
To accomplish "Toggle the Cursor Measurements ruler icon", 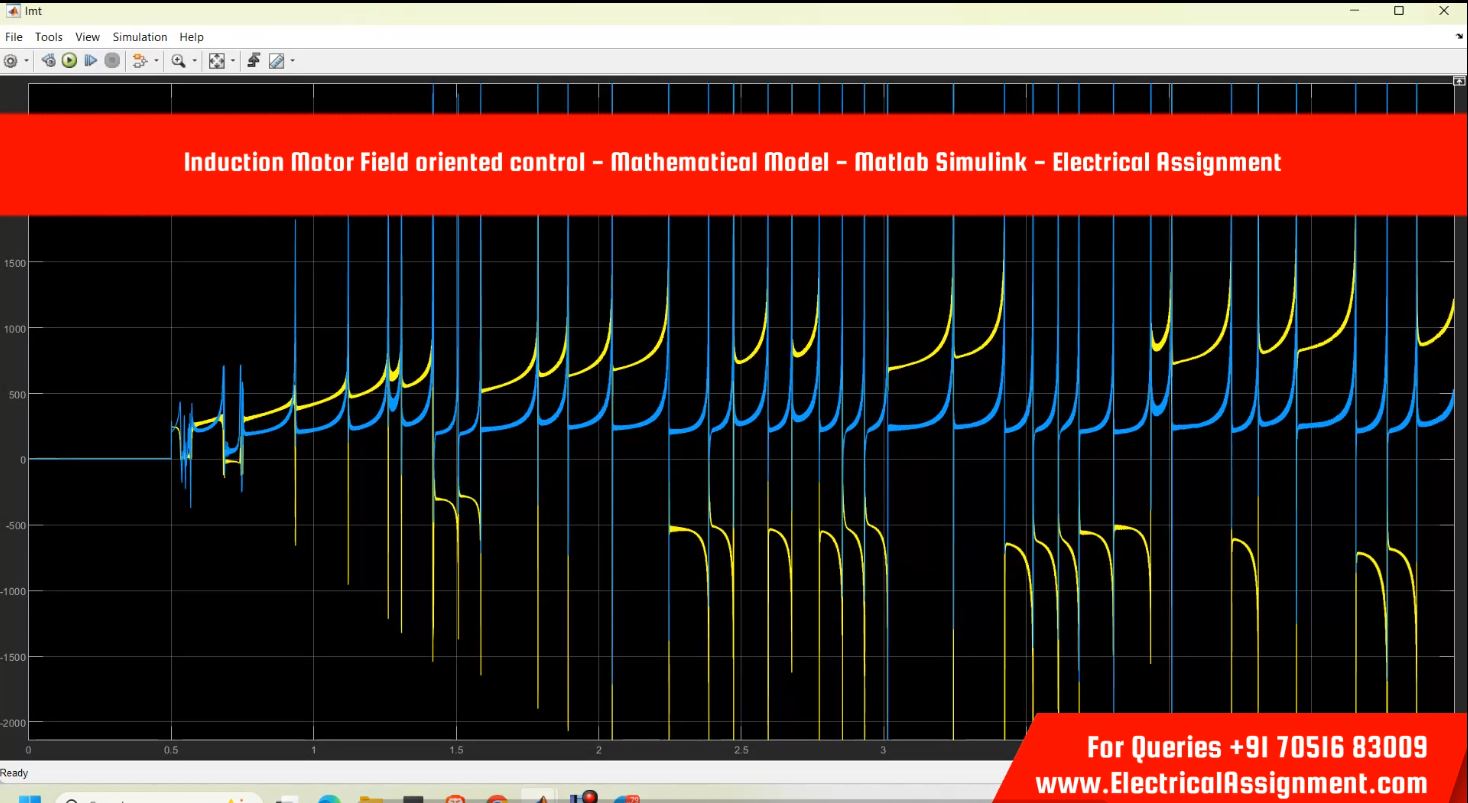I will [276, 61].
